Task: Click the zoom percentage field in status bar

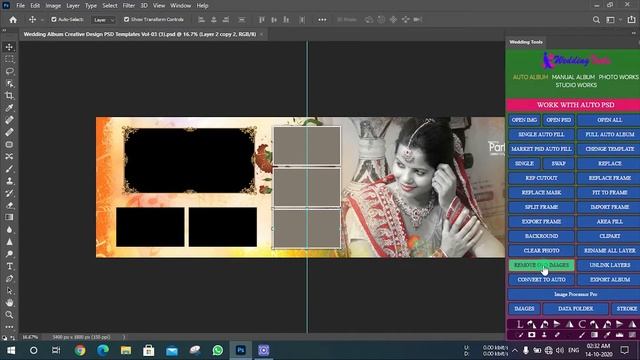Action: coord(30,337)
